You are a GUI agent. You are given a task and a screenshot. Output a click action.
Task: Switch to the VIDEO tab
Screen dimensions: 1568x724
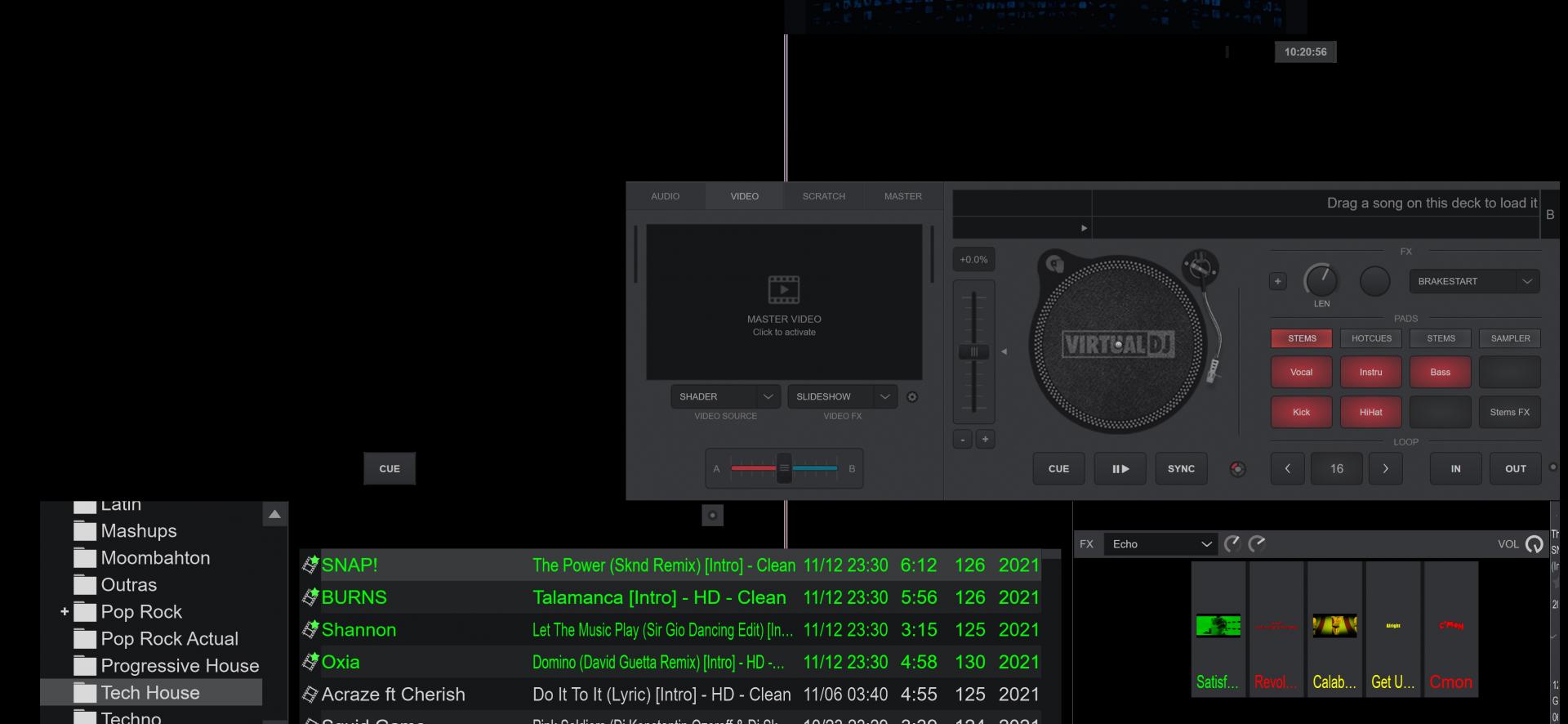point(744,196)
